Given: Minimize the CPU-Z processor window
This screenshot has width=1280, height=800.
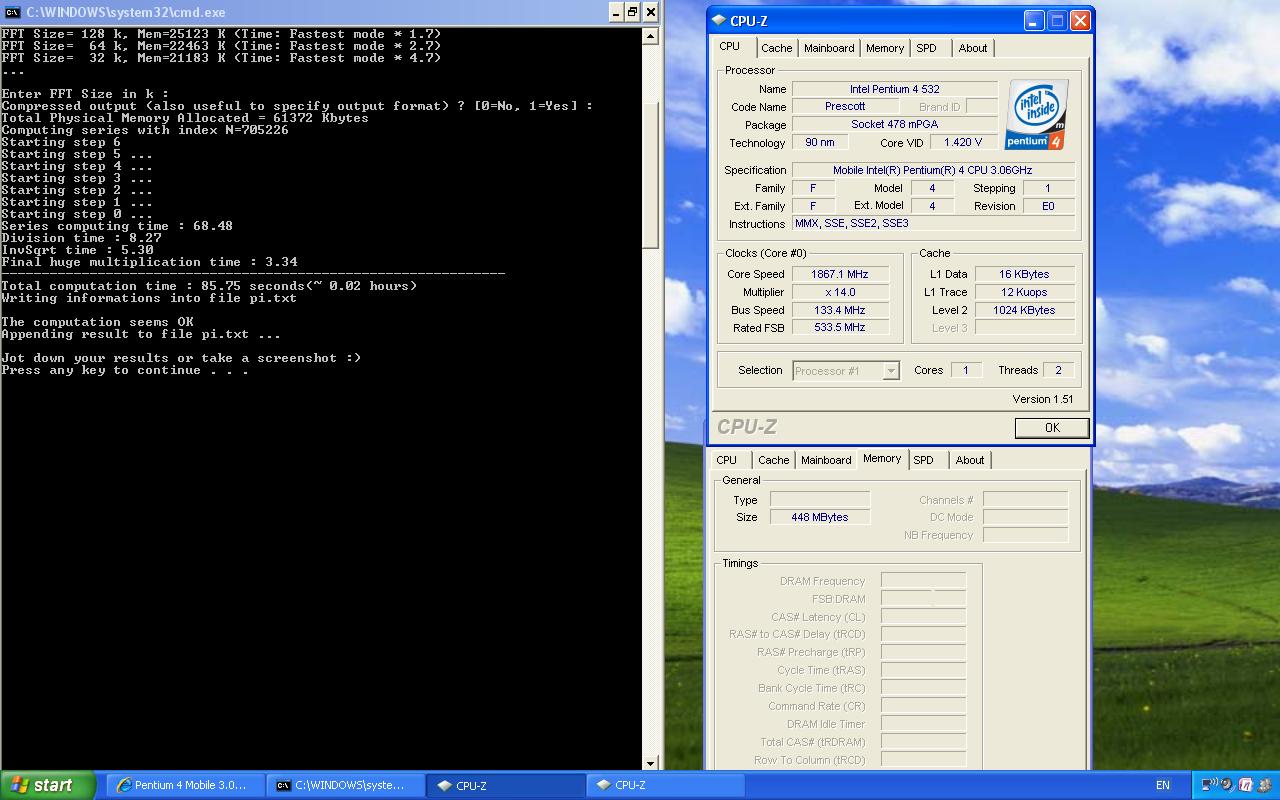Looking at the screenshot, I should point(1035,20).
